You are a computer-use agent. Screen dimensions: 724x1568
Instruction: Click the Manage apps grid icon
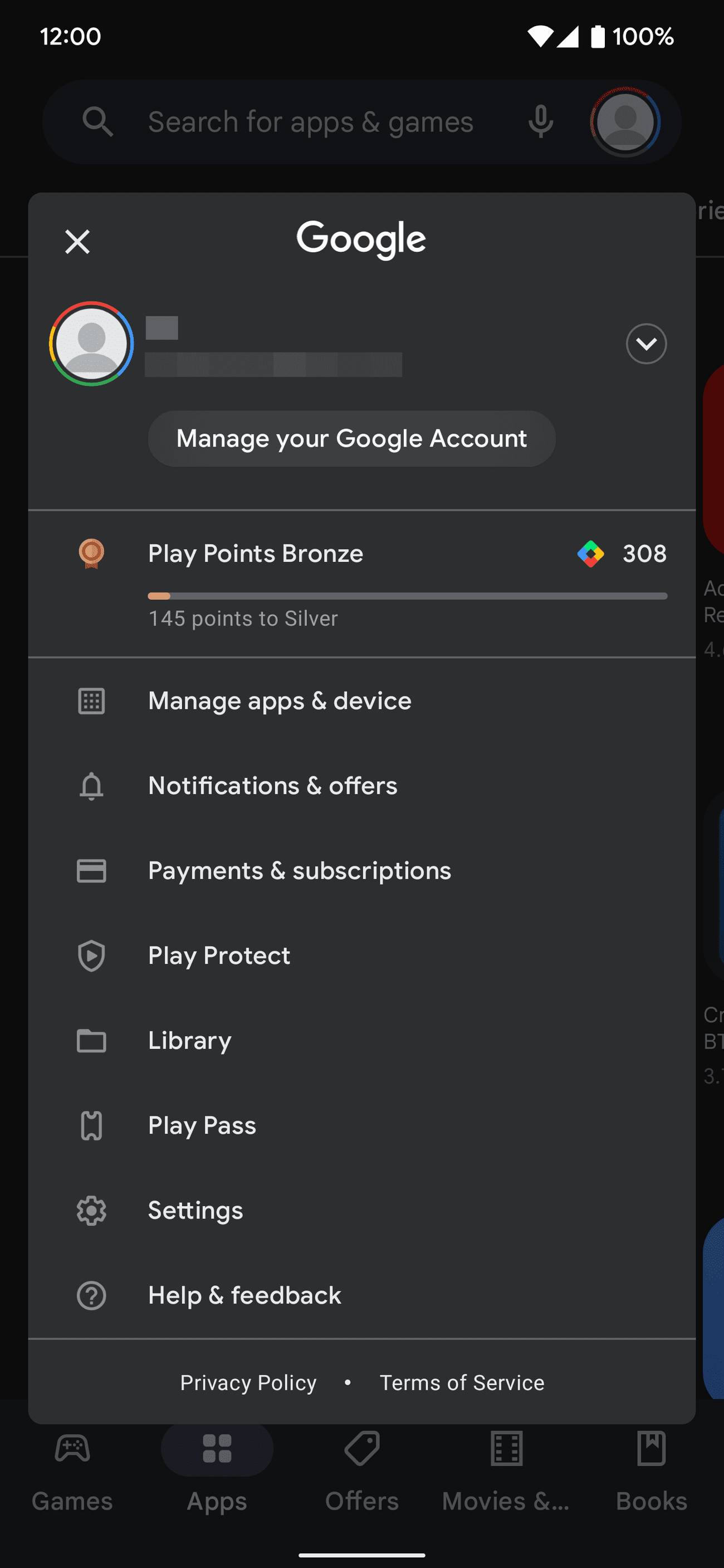pos(91,701)
